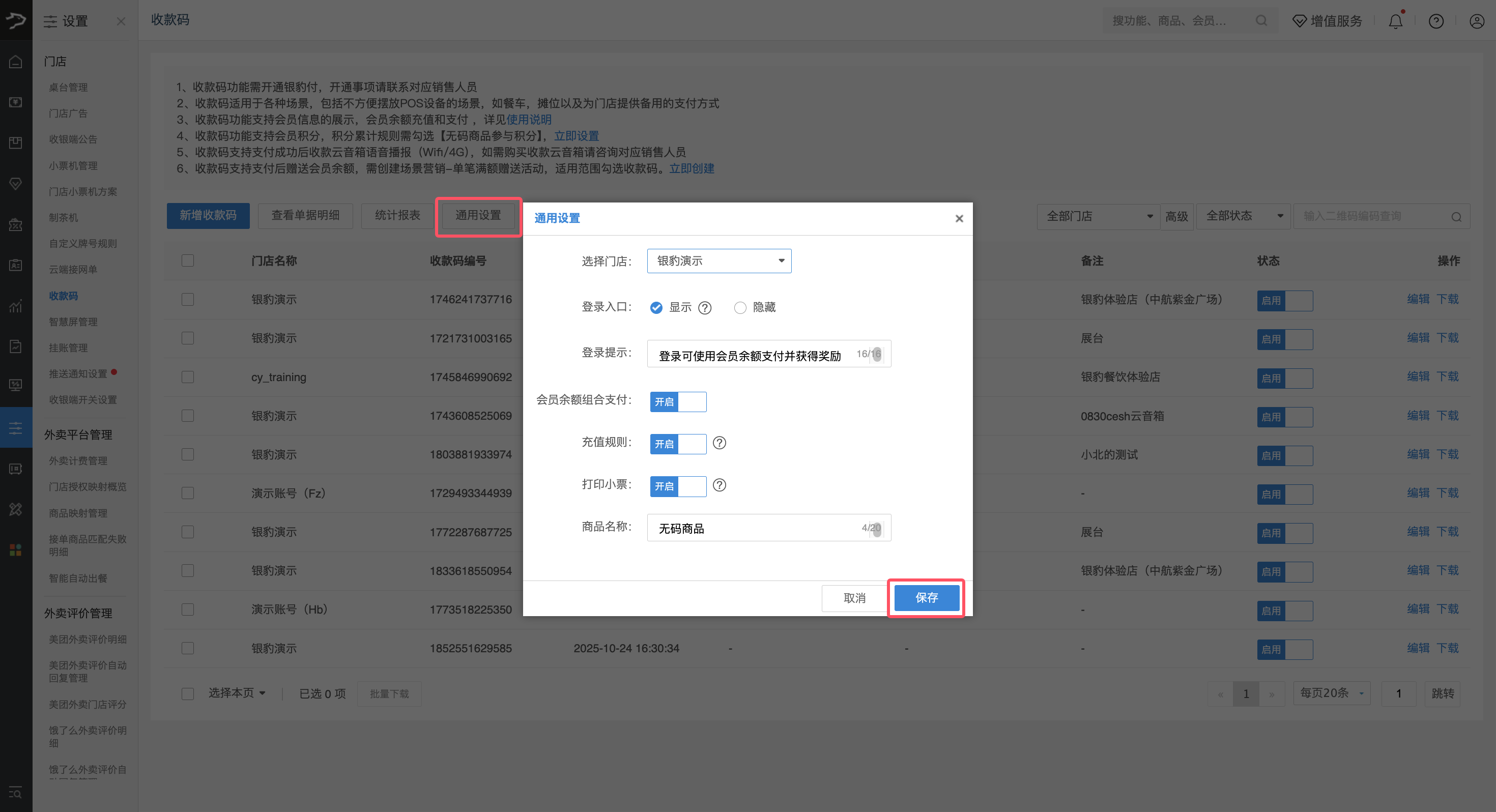Click help icon beside 充值规则 toggle
The height and width of the screenshot is (812, 1496).
pos(719,443)
